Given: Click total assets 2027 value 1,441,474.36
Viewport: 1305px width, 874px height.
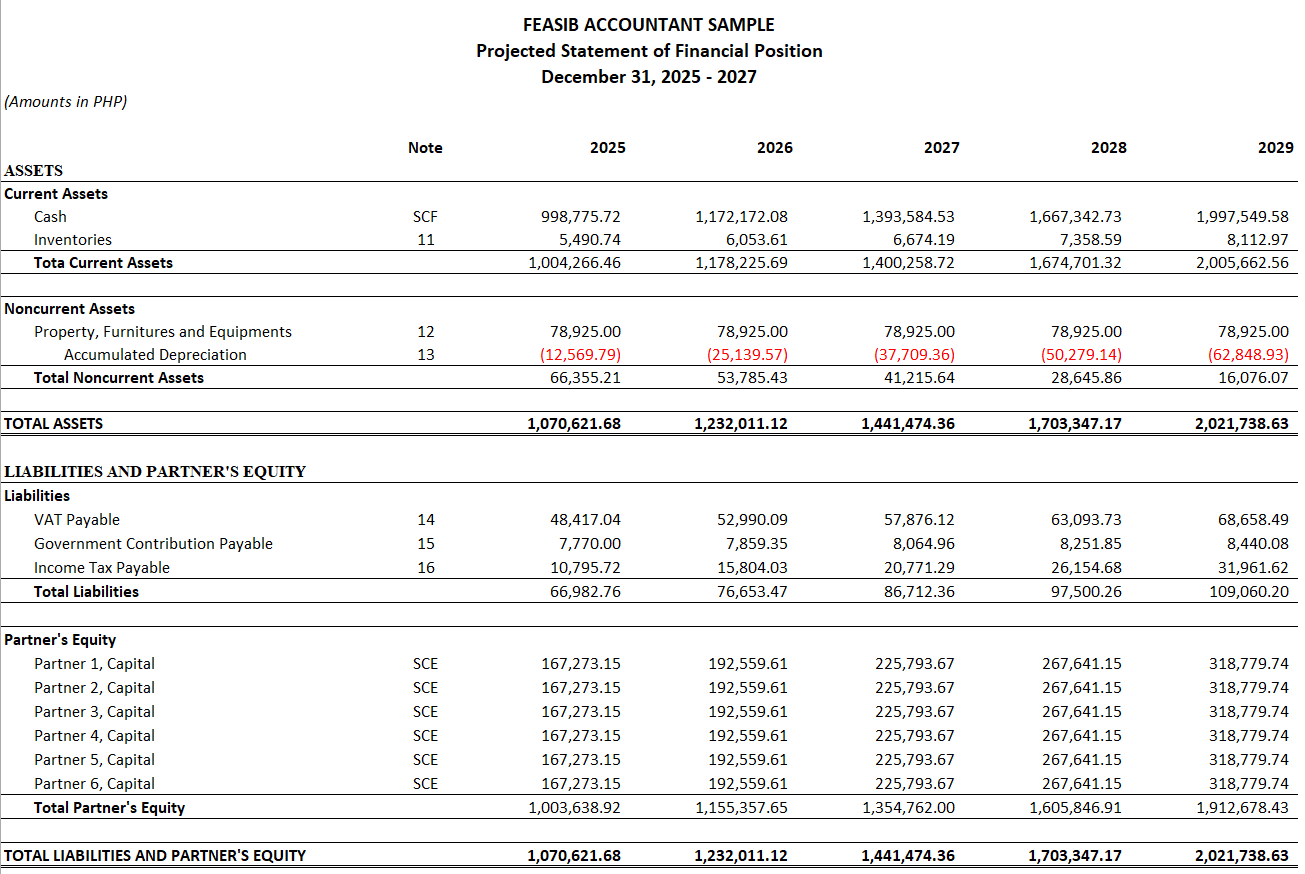Looking at the screenshot, I should coord(908,423).
